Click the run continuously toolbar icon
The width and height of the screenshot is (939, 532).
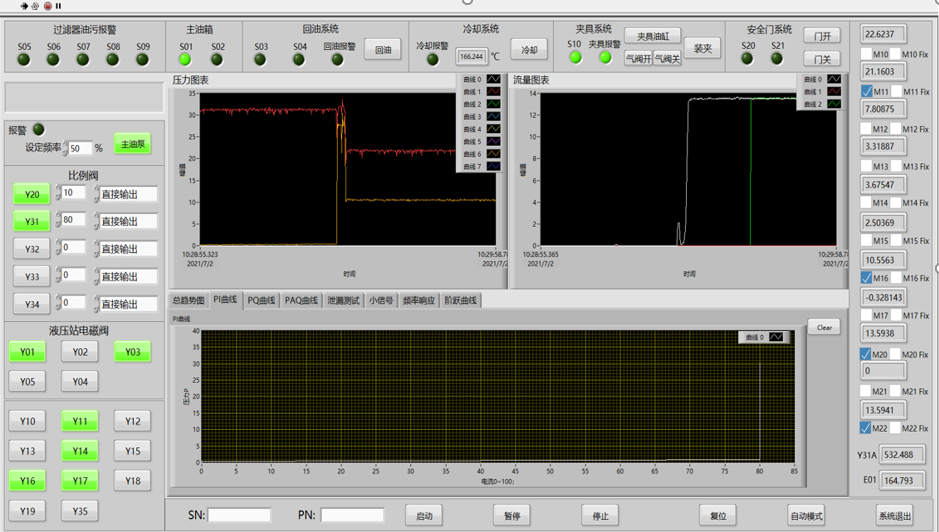click(35, 6)
